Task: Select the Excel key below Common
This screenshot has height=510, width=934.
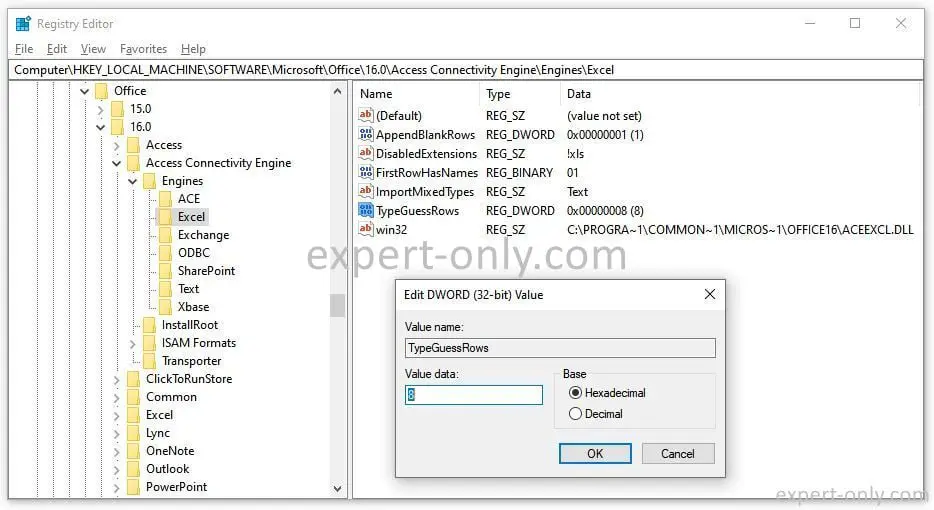Action: (x=160, y=415)
